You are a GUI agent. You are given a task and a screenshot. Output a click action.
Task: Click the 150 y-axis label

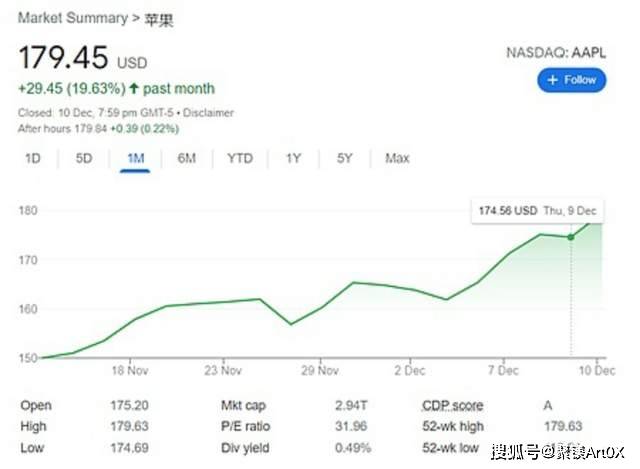28,358
